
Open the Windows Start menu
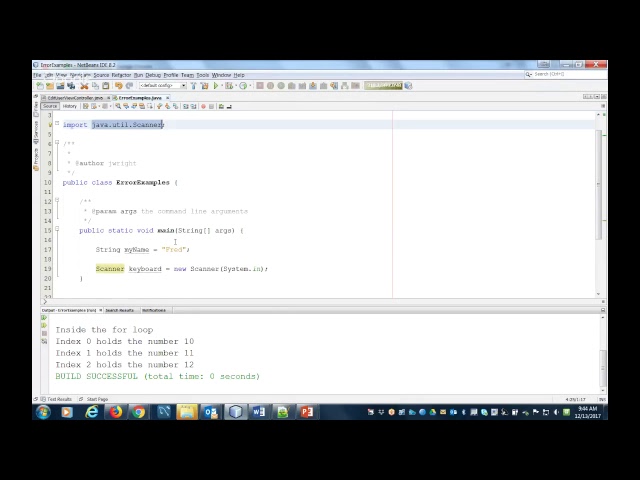coord(43,412)
